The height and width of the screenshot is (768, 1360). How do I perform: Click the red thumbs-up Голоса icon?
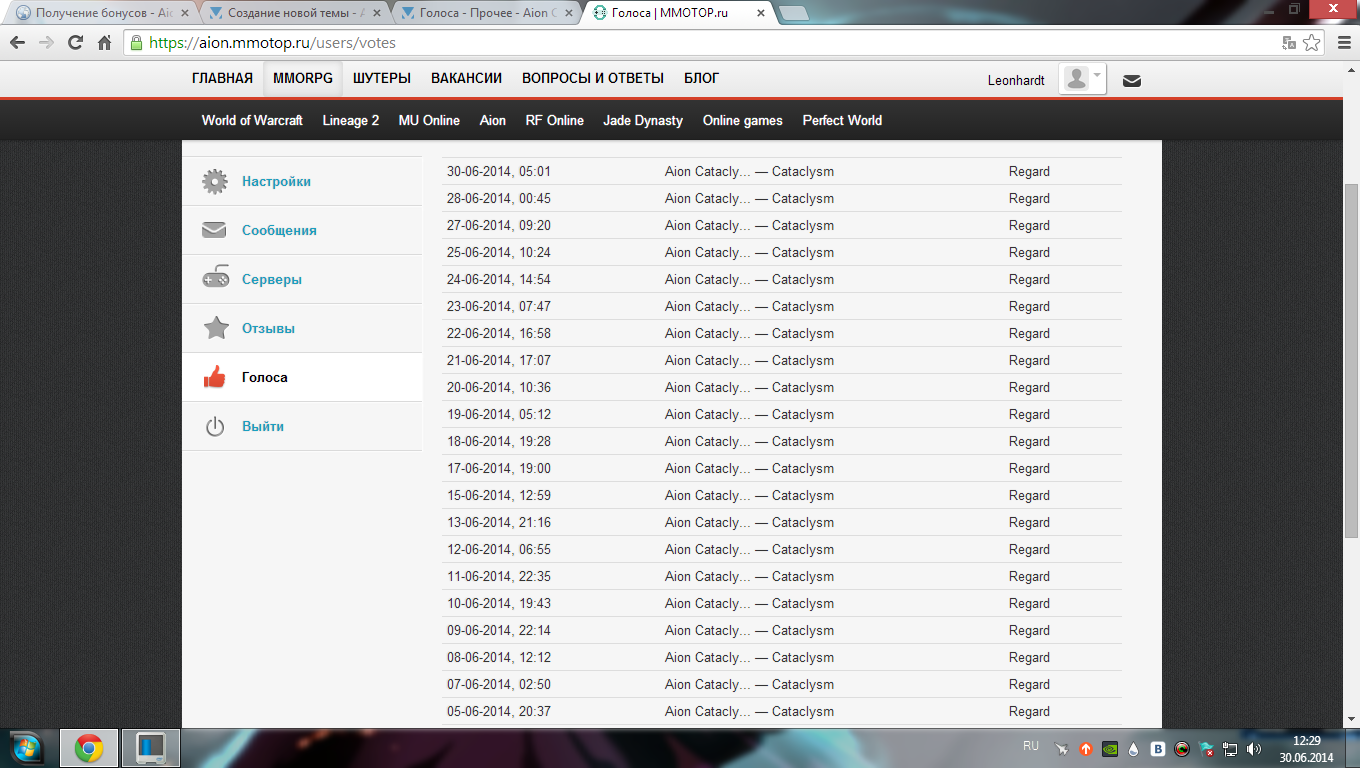pyautogui.click(x=214, y=377)
